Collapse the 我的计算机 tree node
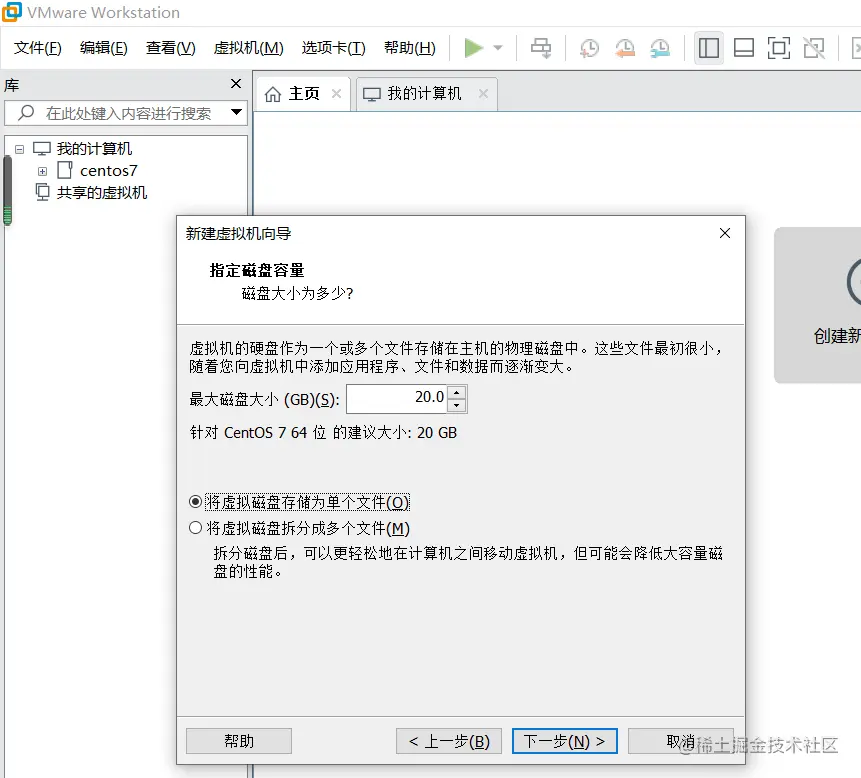 pos(20,149)
